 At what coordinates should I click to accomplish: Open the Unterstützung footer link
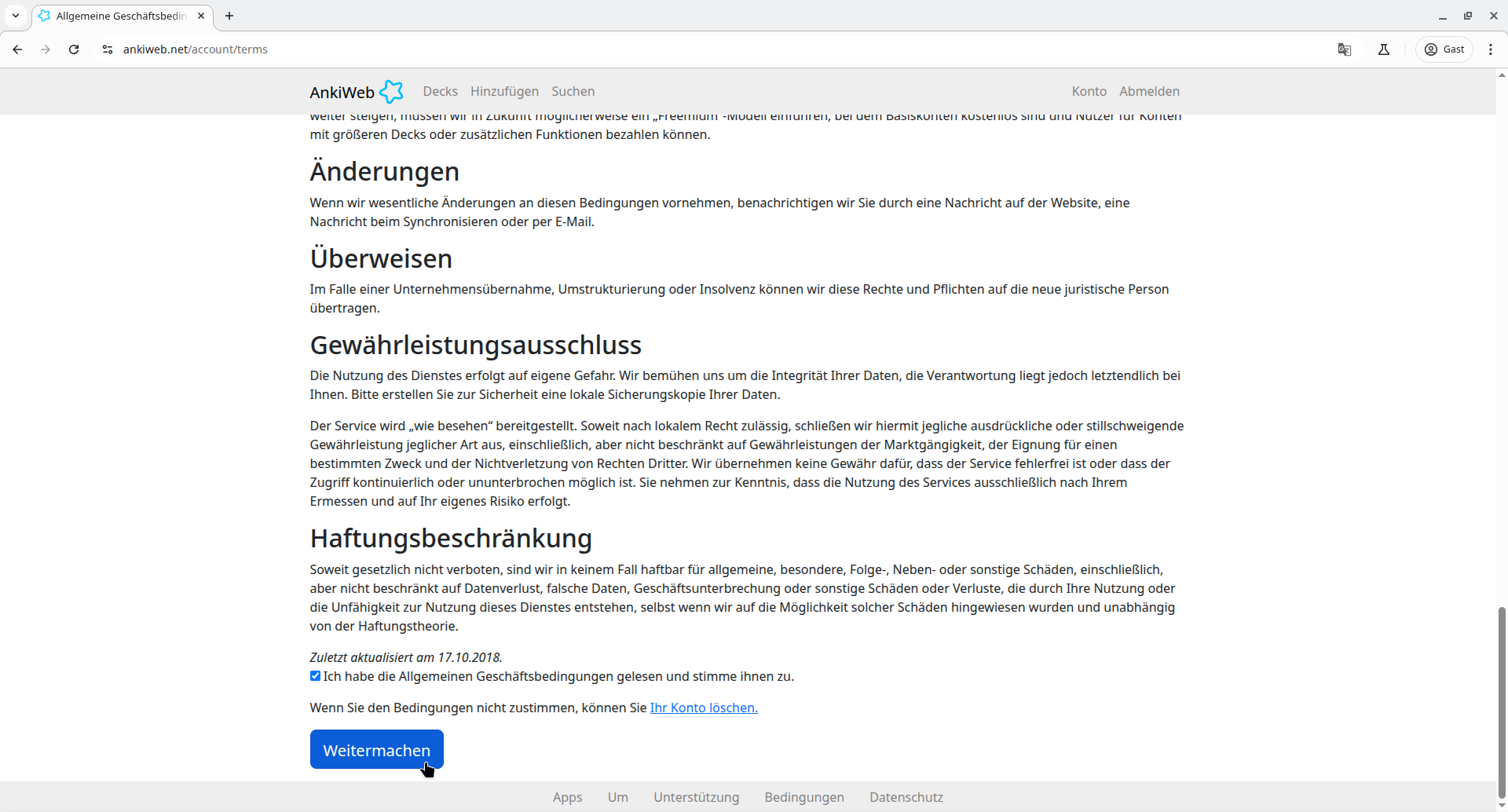696,797
